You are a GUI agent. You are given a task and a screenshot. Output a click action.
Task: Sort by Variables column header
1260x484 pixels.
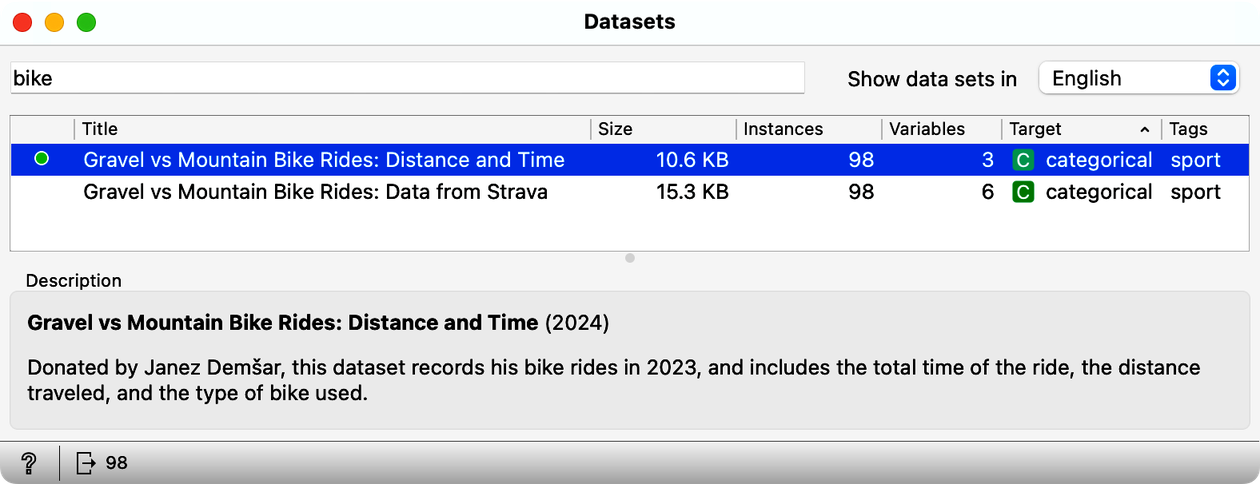(942, 129)
